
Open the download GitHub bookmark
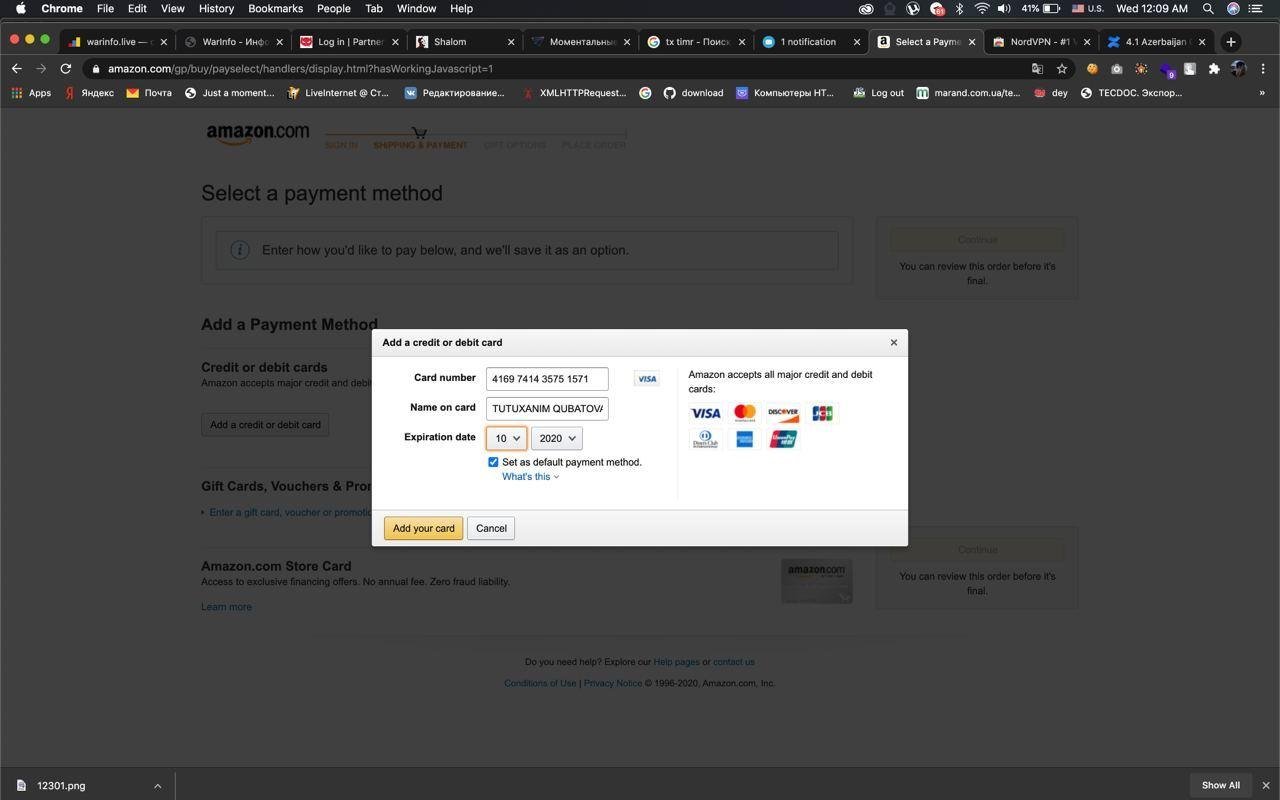pos(693,93)
